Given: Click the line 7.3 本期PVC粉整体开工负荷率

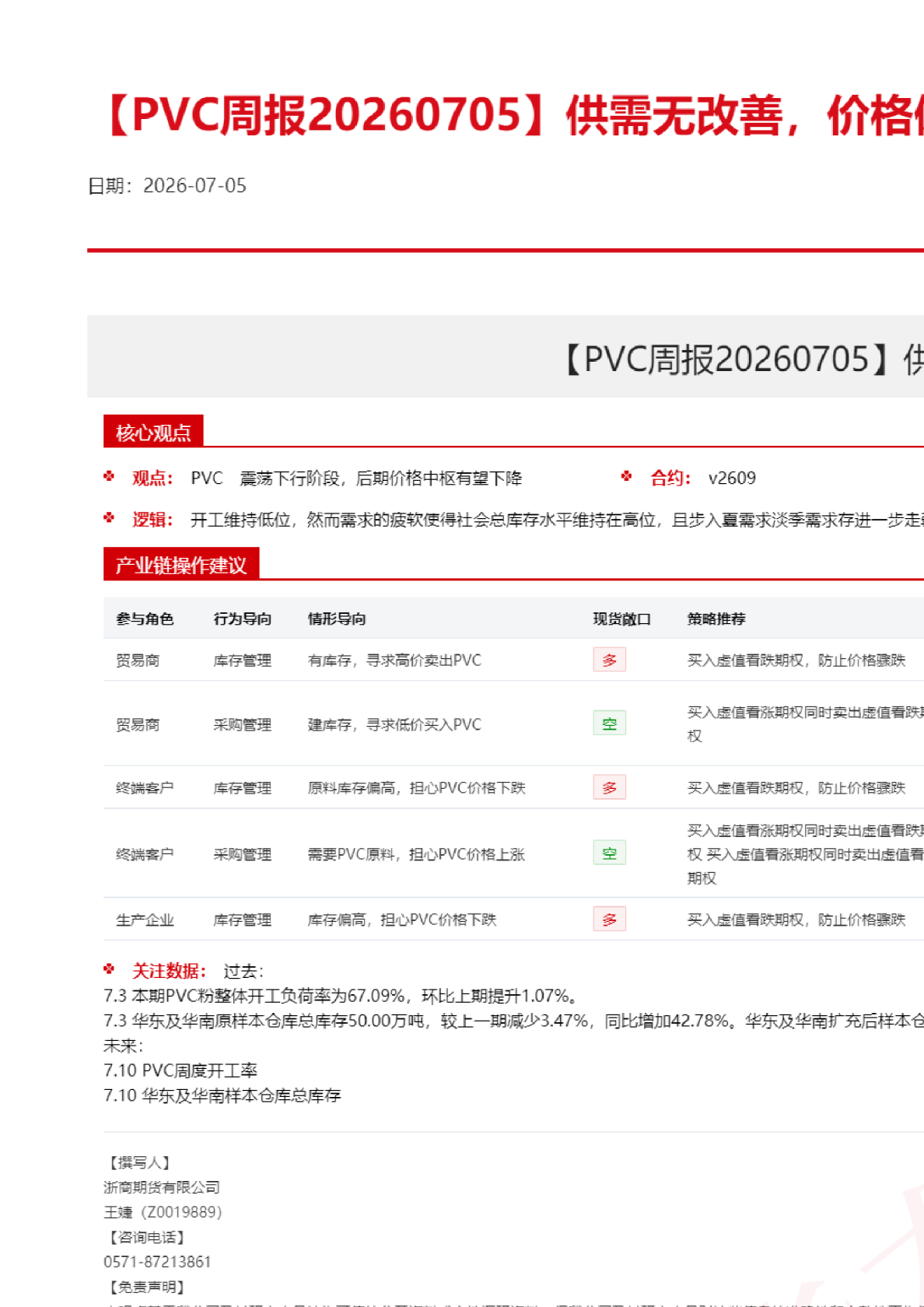Looking at the screenshot, I should [341, 996].
